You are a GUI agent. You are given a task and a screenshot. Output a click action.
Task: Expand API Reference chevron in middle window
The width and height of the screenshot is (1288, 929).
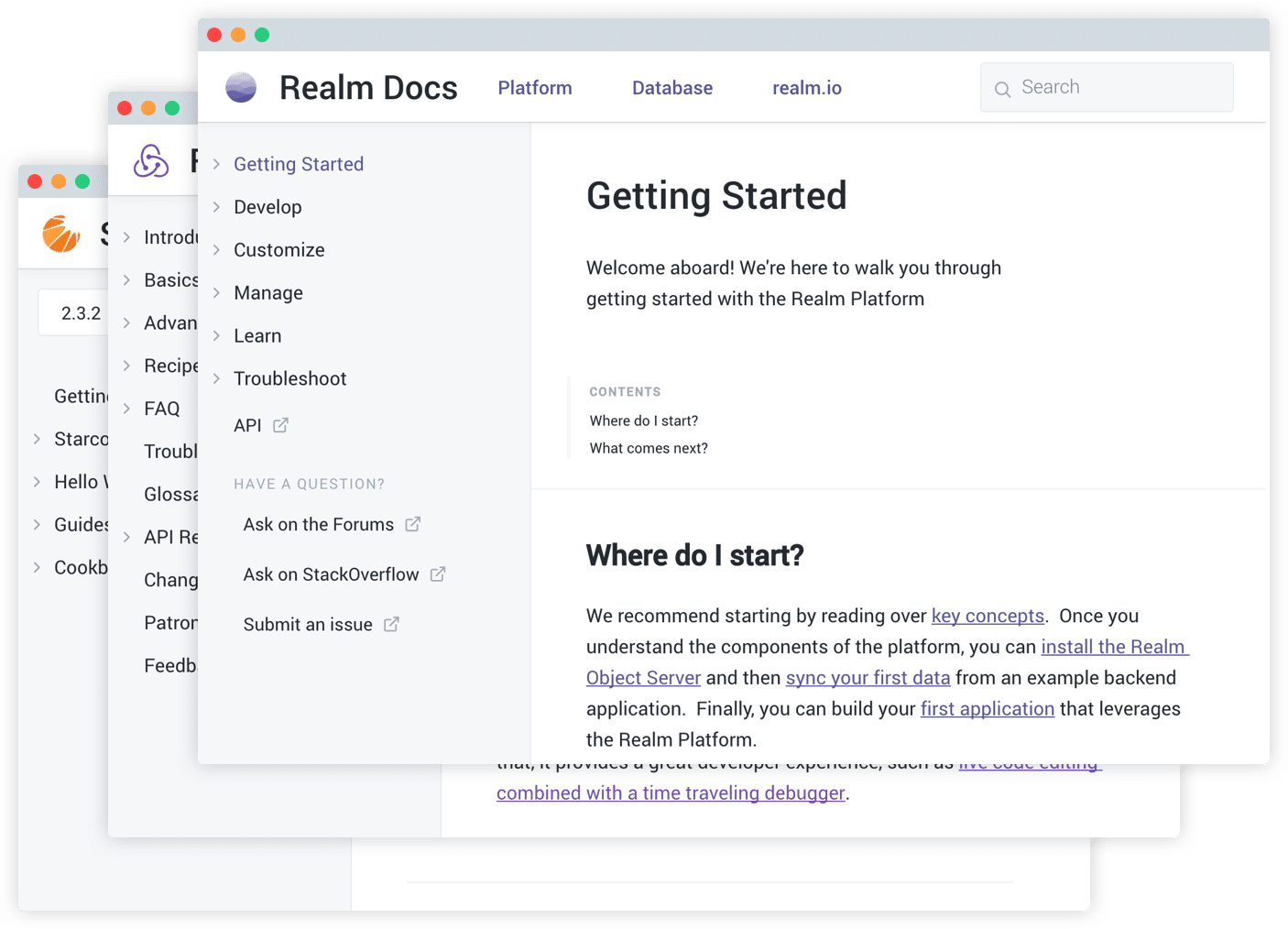pyautogui.click(x=127, y=537)
